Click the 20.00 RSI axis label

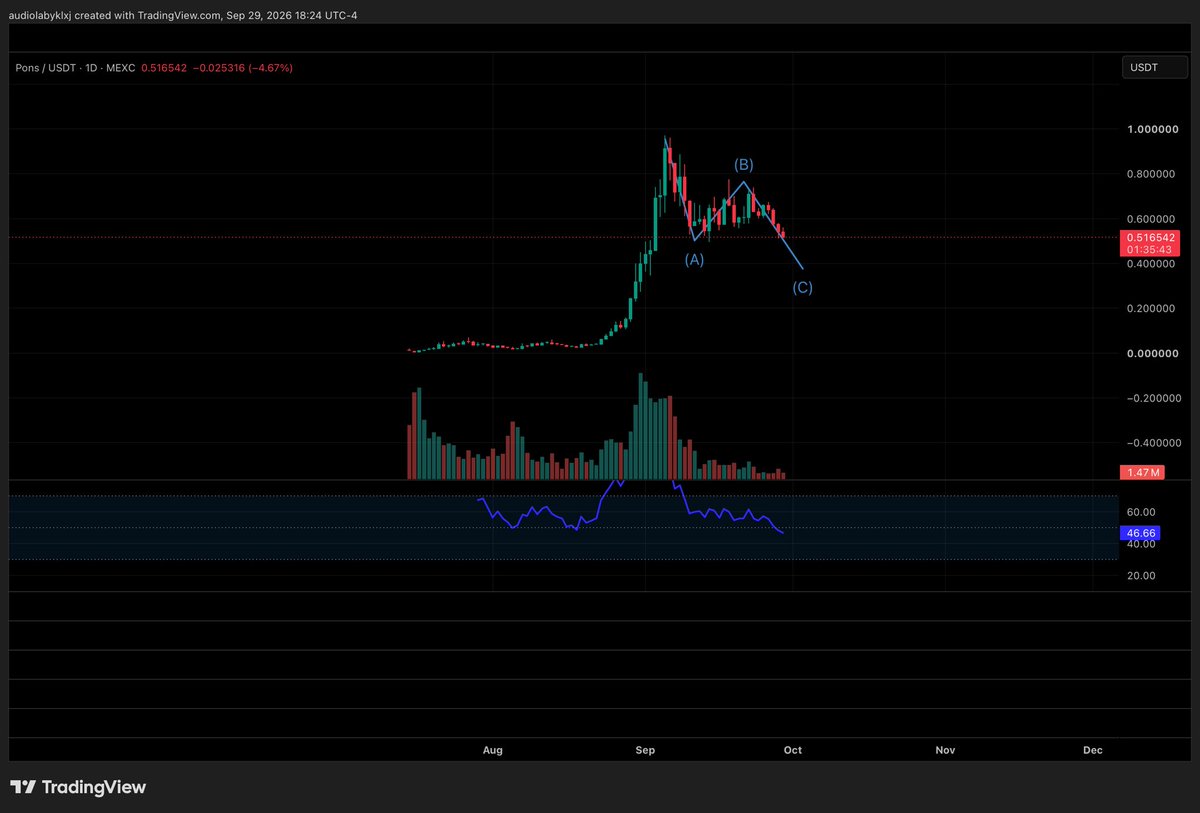tap(1141, 576)
